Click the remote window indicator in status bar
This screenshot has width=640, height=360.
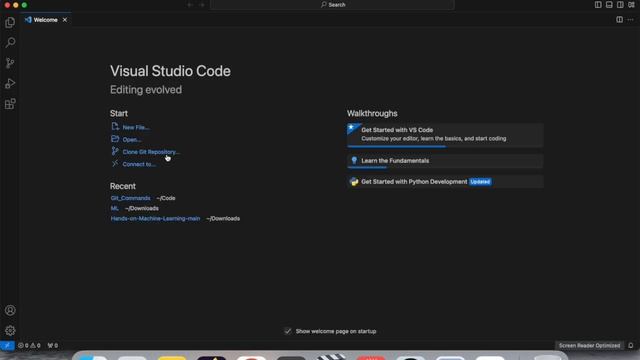pyautogui.click(x=7, y=345)
